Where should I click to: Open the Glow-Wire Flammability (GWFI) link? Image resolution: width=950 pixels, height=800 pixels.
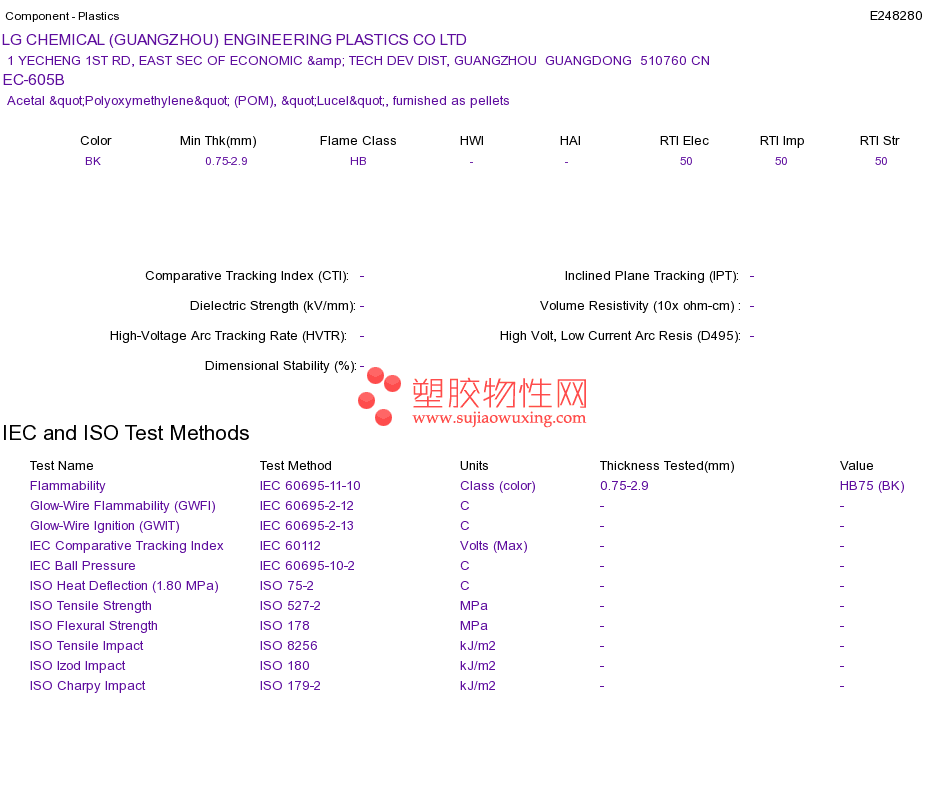click(123, 505)
